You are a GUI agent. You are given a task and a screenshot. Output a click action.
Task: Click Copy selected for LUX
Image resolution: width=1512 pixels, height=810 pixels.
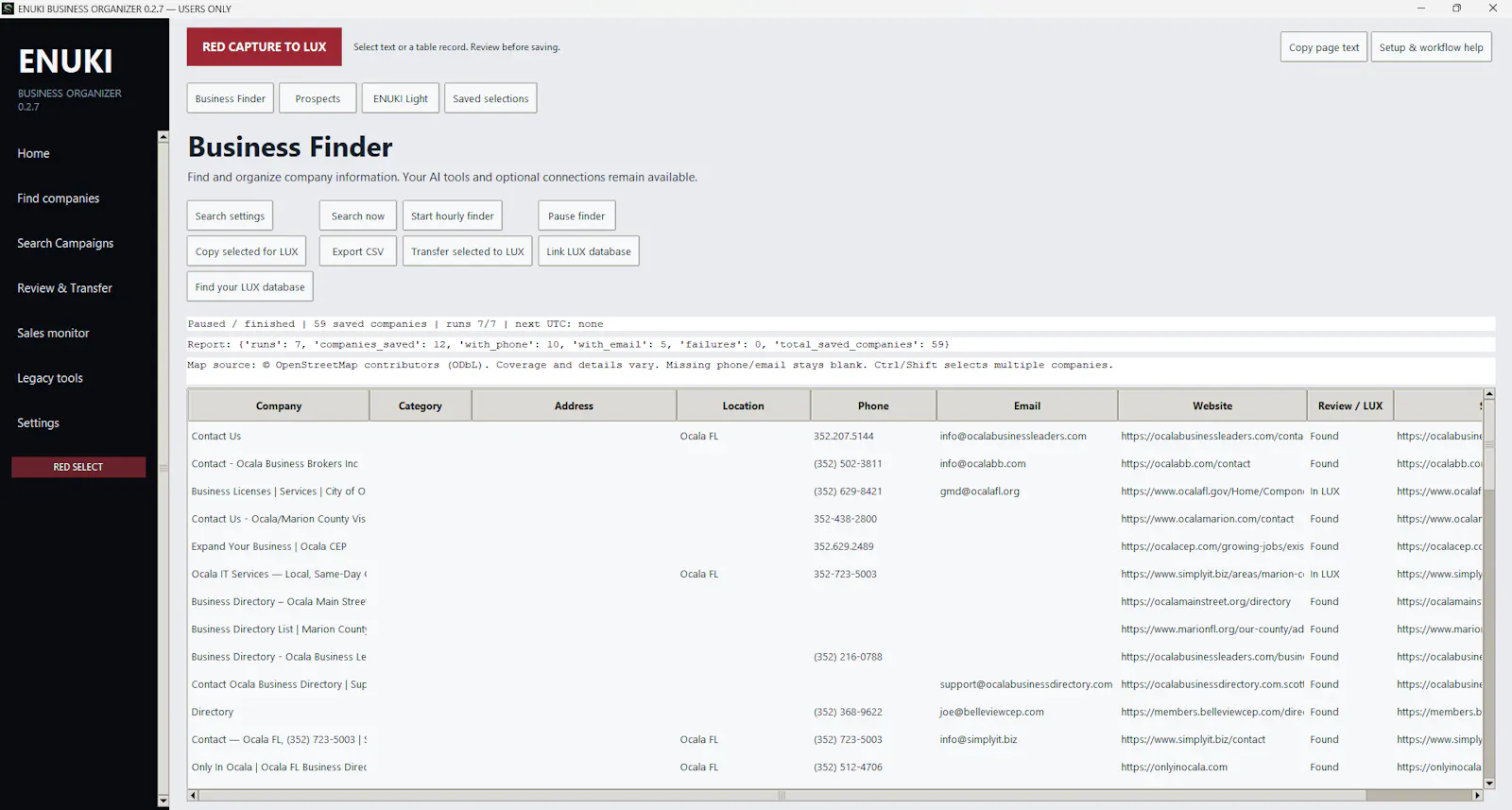click(247, 251)
